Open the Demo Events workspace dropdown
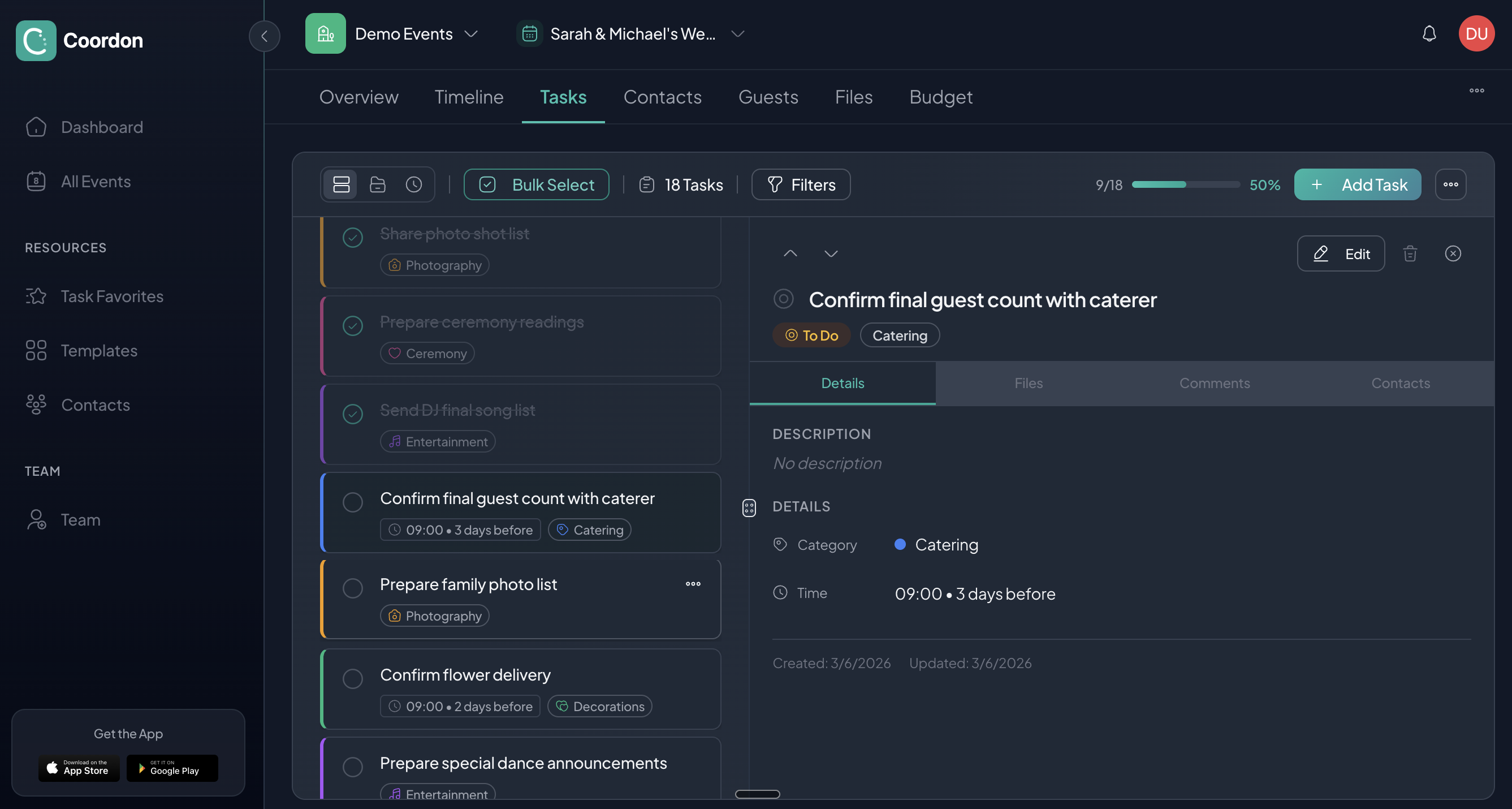Viewport: 1512px width, 809px height. point(473,33)
